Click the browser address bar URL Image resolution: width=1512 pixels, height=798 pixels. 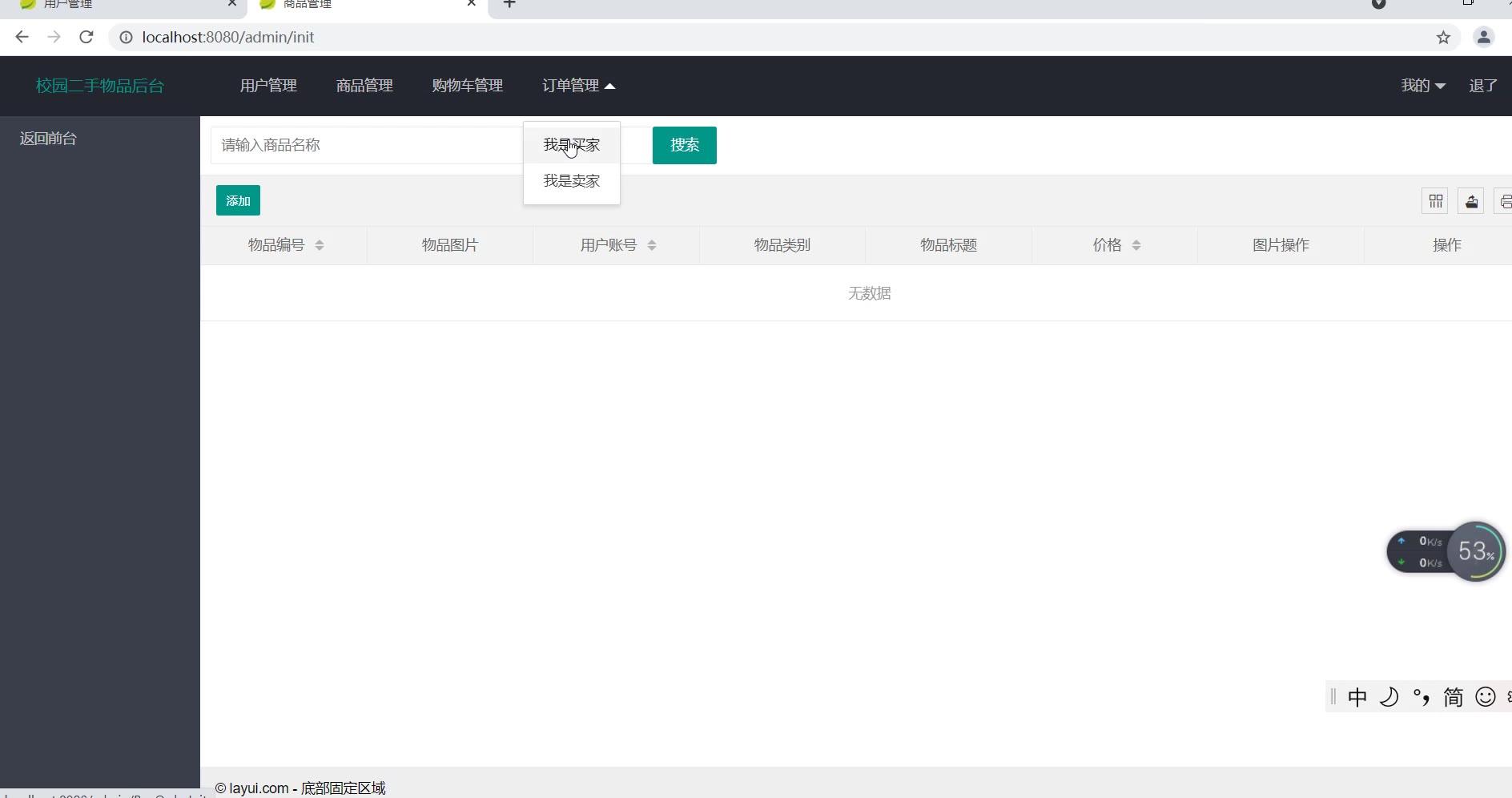(228, 37)
